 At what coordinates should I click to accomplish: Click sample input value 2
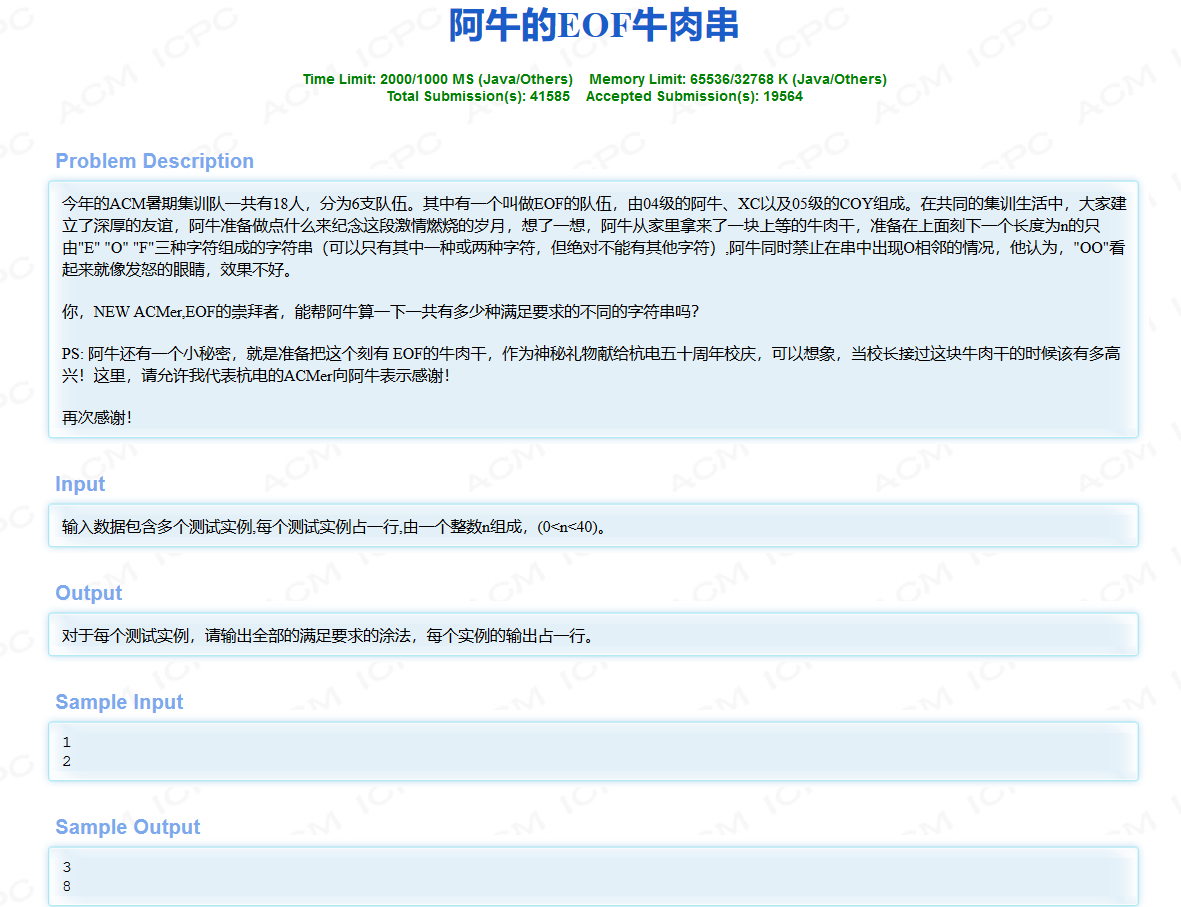(x=66, y=762)
